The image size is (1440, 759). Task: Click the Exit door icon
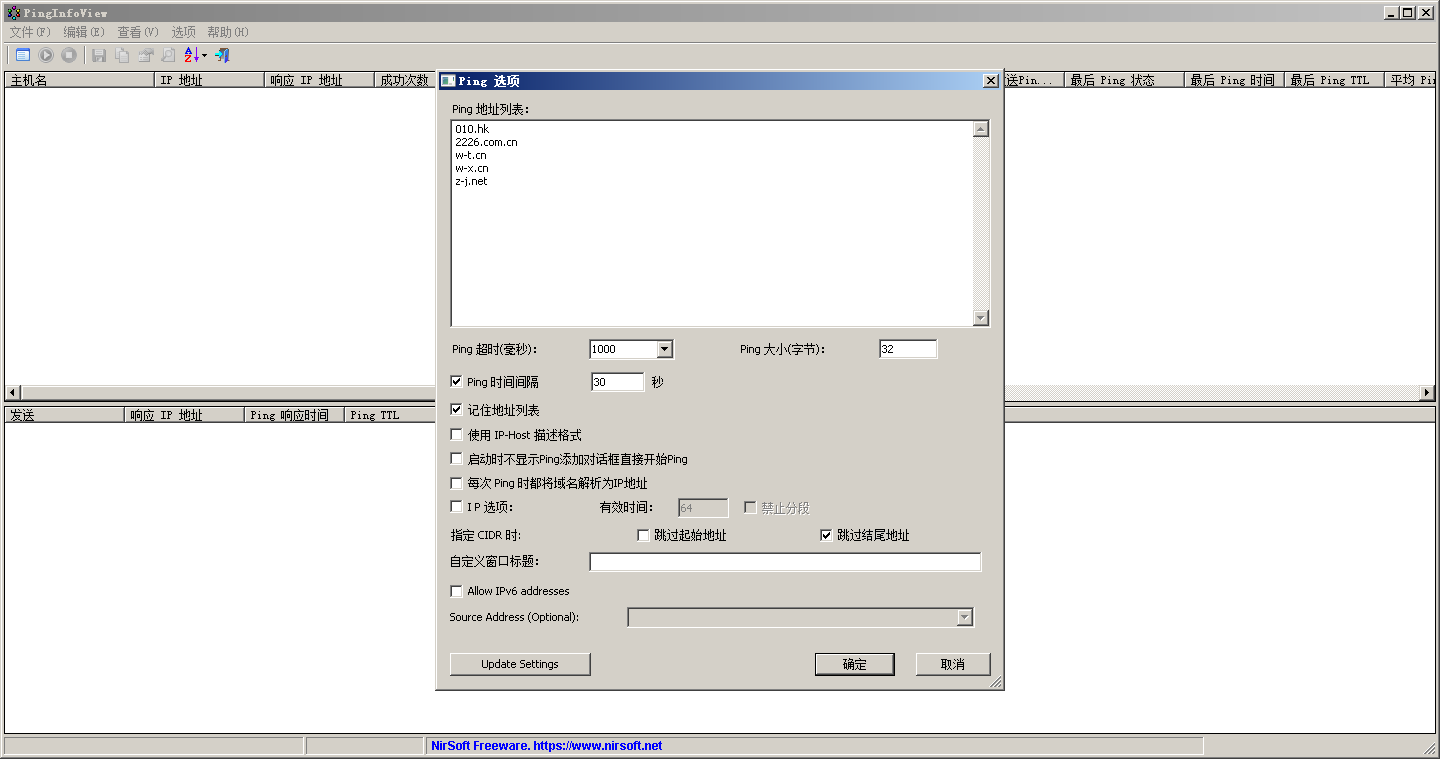point(222,55)
